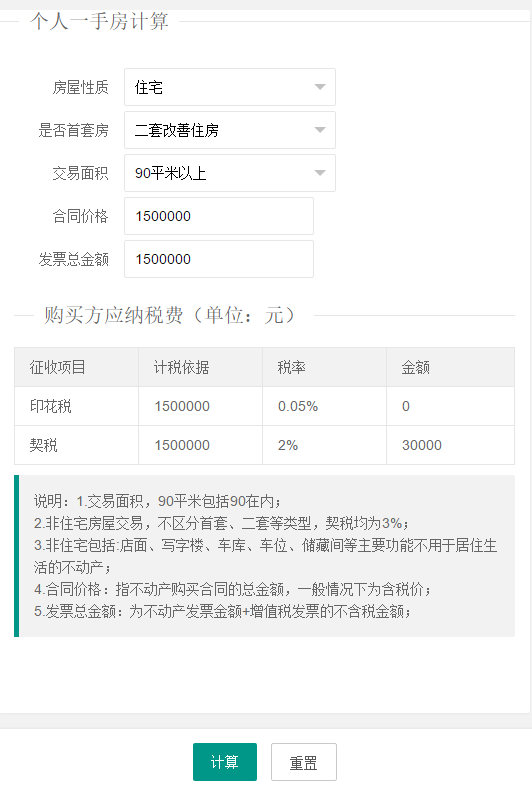
Task: Focus the 合同价格 input field
Action: [x=219, y=216]
